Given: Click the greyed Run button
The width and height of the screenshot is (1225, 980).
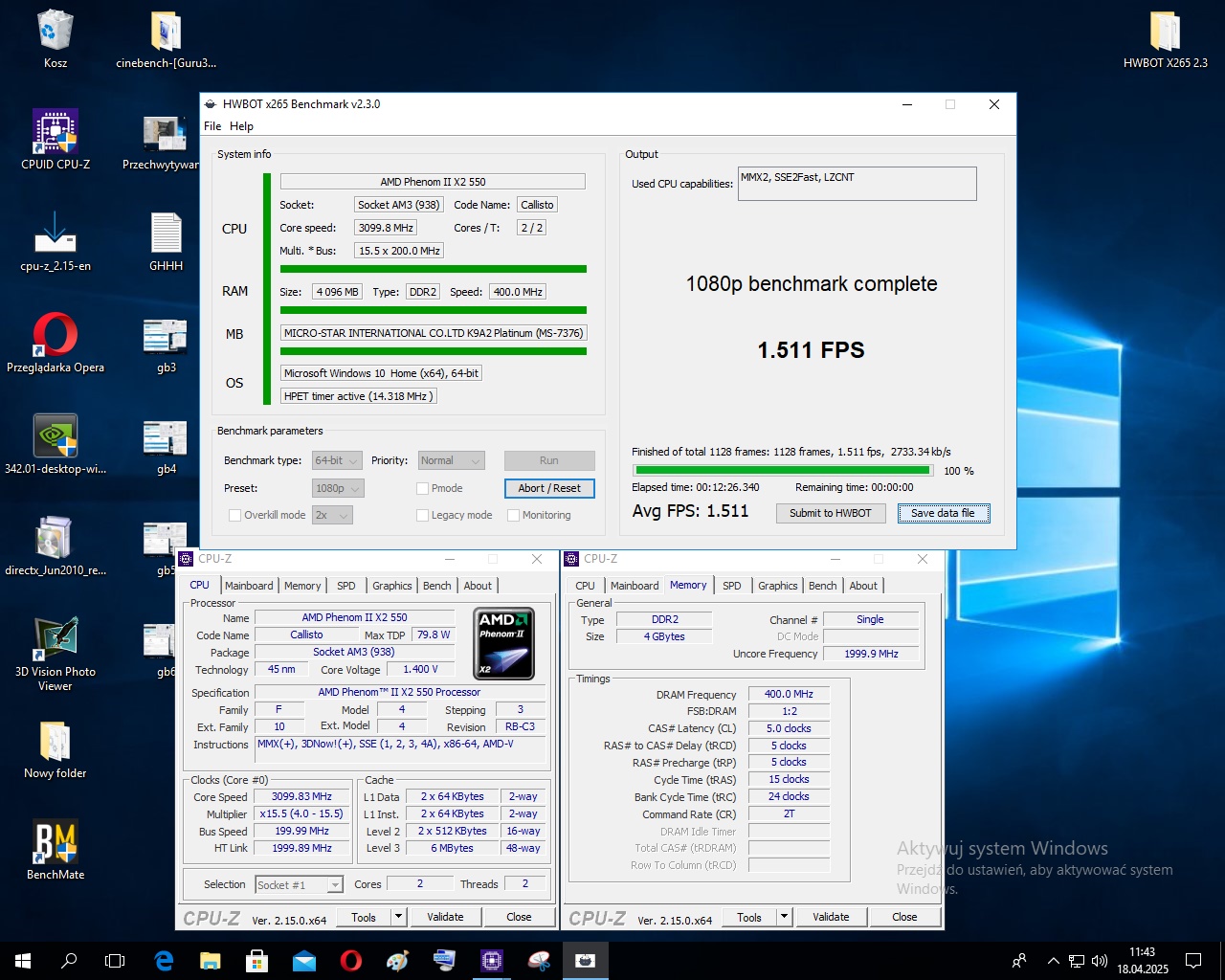Looking at the screenshot, I should (549, 460).
